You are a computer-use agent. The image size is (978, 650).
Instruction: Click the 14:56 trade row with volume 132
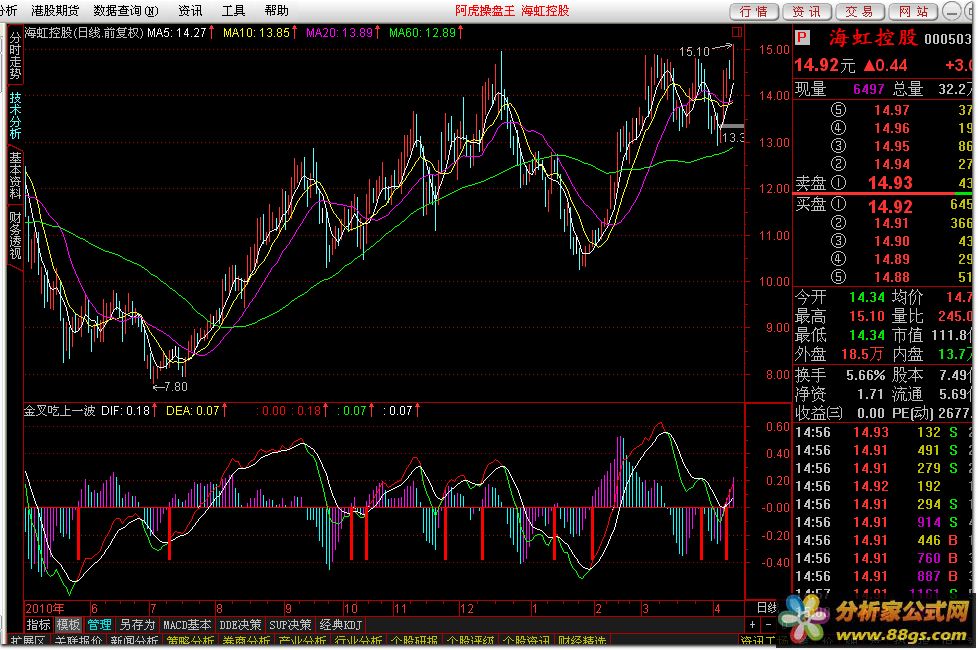pyautogui.click(x=883, y=432)
